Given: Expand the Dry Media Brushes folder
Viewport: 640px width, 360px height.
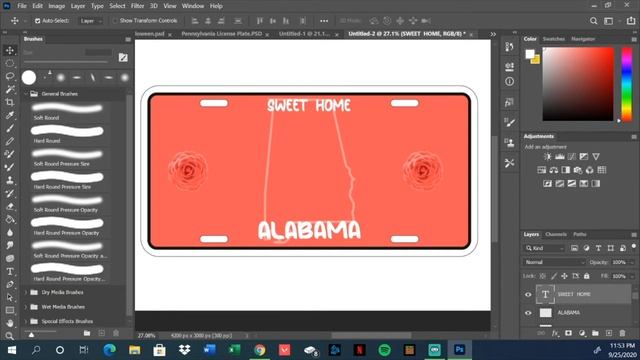Looking at the screenshot, I should pyautogui.click(x=26, y=292).
